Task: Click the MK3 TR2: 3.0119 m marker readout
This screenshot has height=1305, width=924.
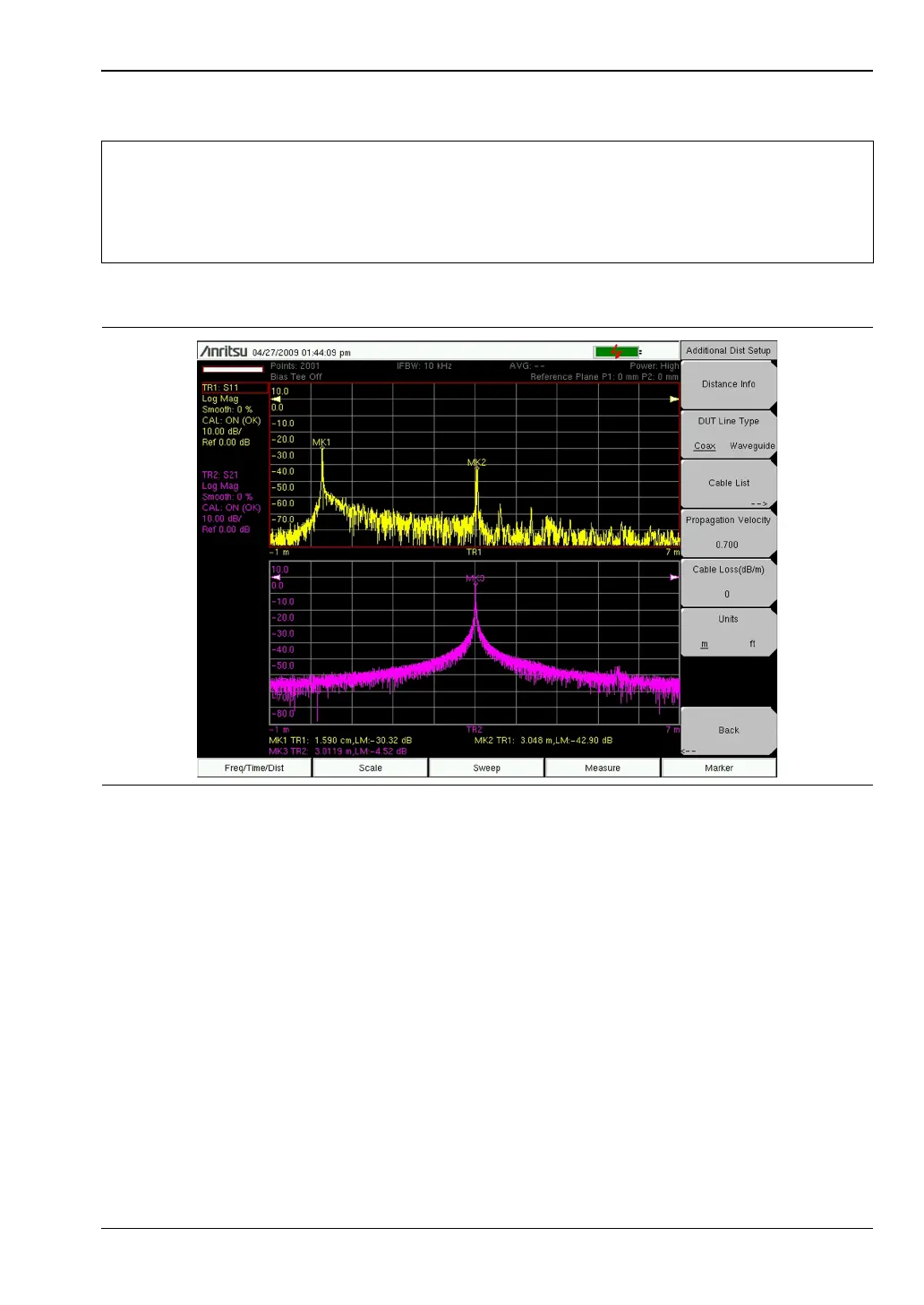Action: coord(338,751)
